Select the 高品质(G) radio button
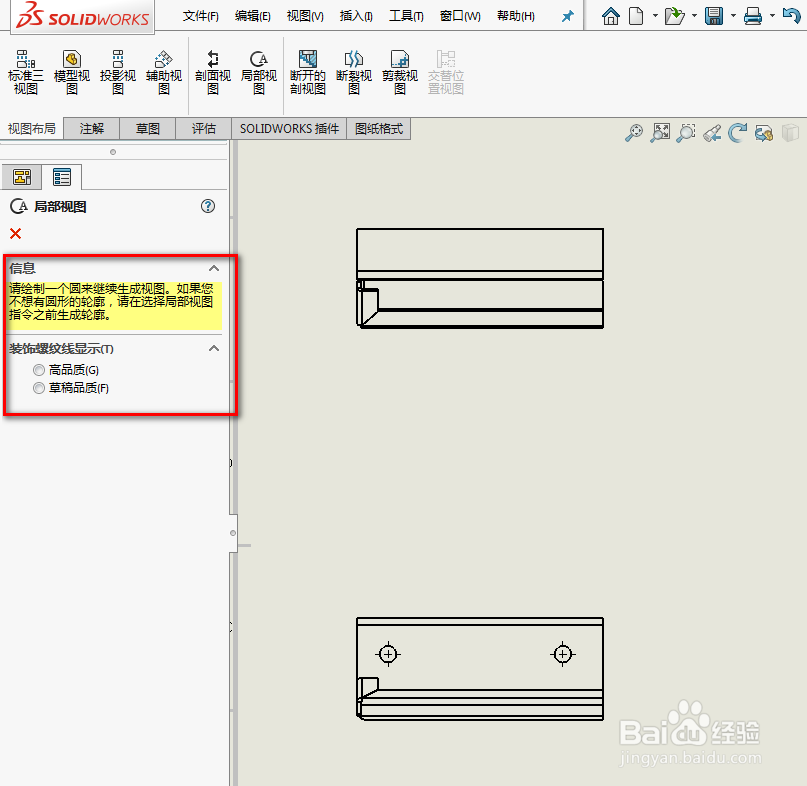 (x=39, y=369)
